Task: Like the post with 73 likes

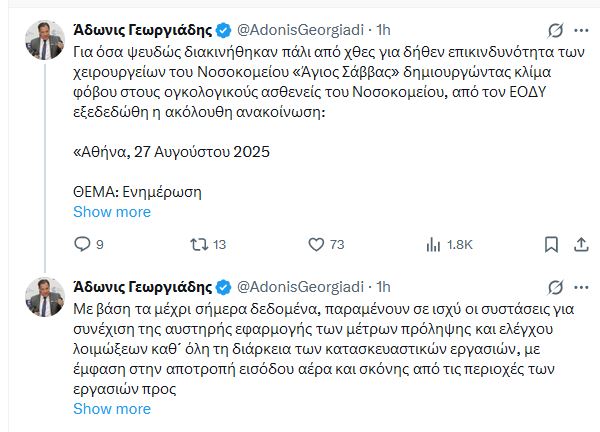Action: (x=316, y=244)
